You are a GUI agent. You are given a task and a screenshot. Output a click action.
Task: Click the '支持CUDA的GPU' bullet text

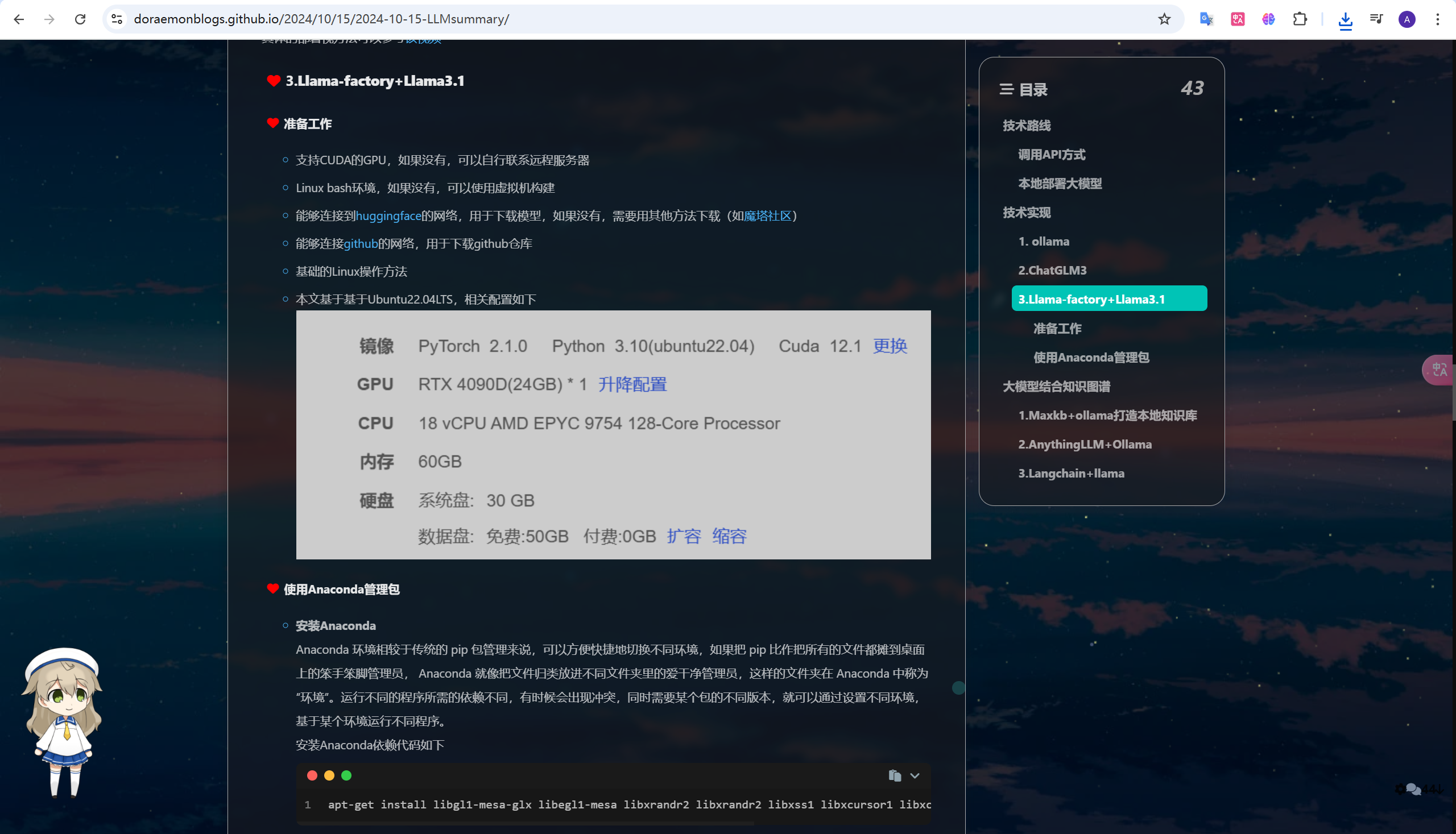(x=442, y=160)
